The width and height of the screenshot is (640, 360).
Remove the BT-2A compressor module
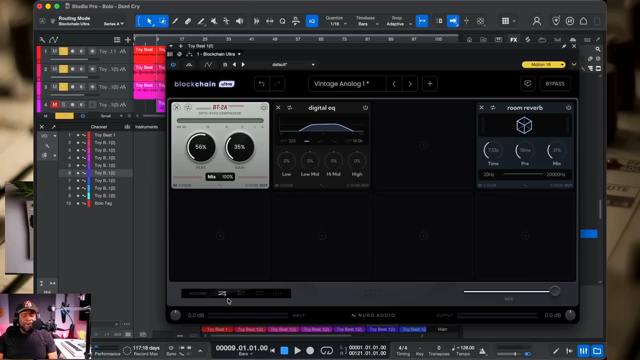pyautogui.click(x=177, y=107)
